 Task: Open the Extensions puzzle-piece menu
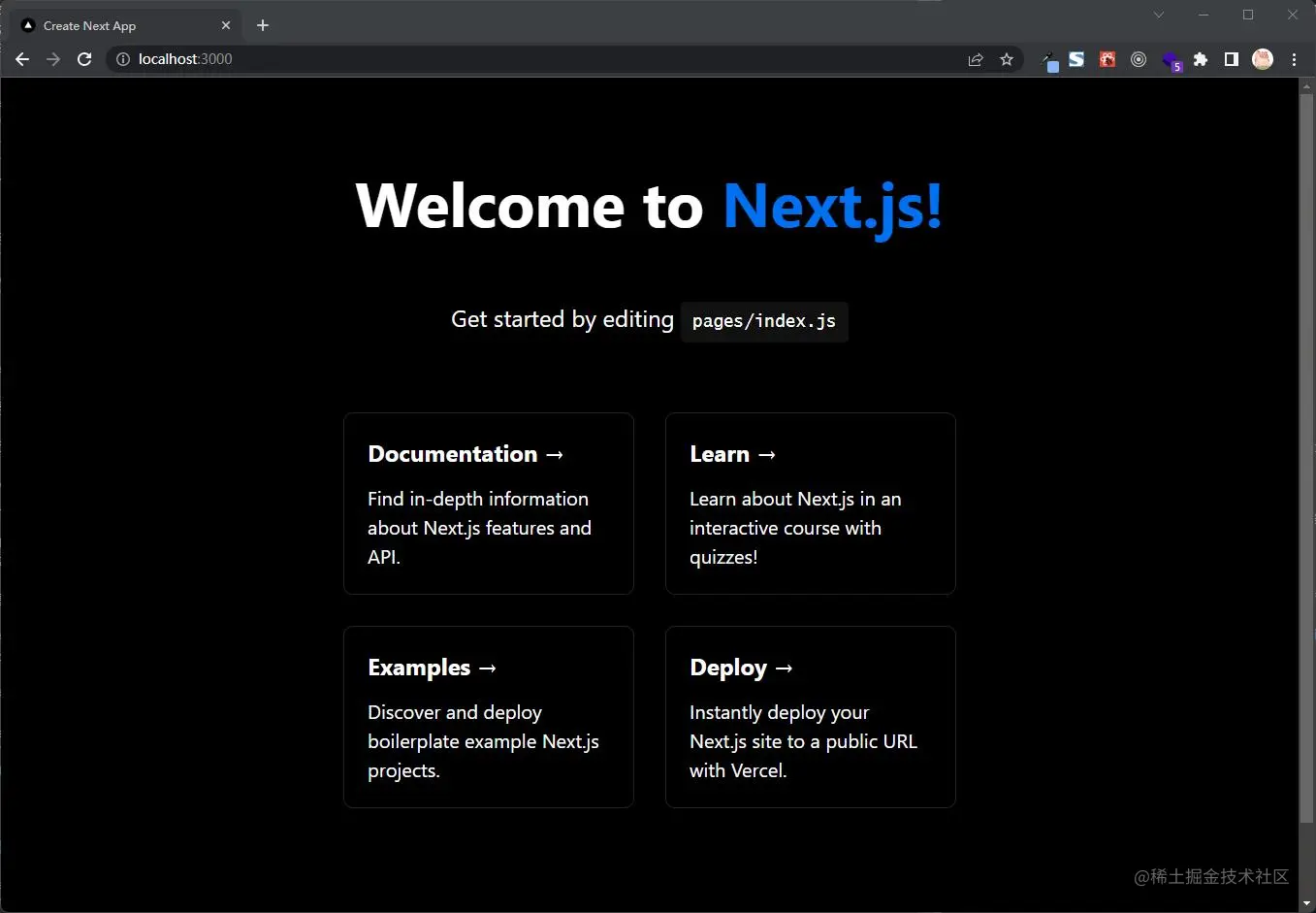[1201, 59]
